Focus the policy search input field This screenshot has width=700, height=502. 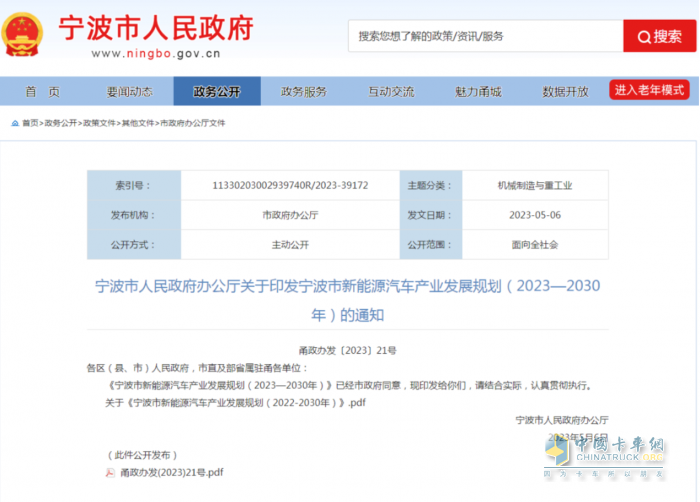484,36
